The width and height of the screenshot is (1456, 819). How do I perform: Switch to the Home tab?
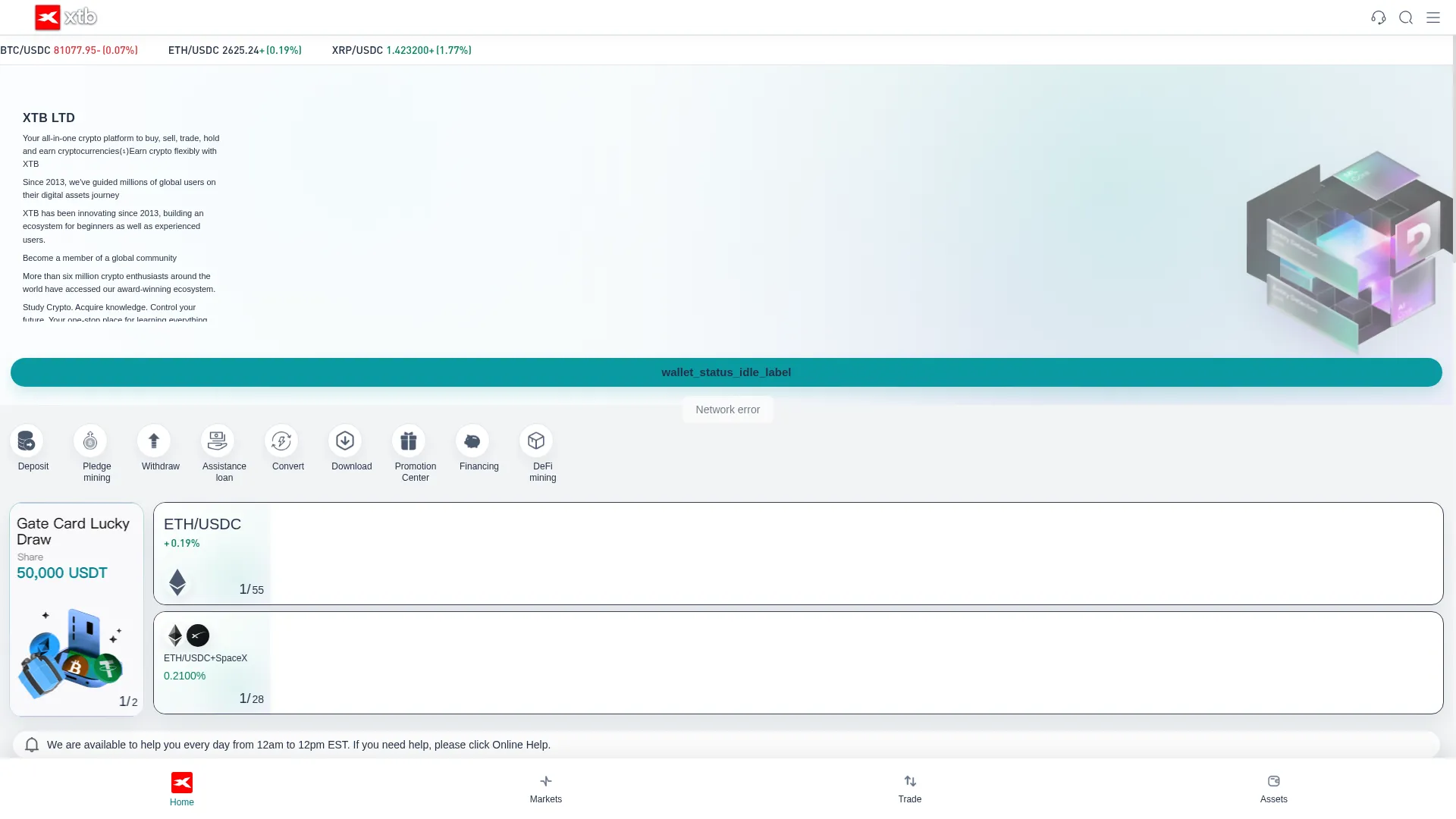(x=182, y=789)
